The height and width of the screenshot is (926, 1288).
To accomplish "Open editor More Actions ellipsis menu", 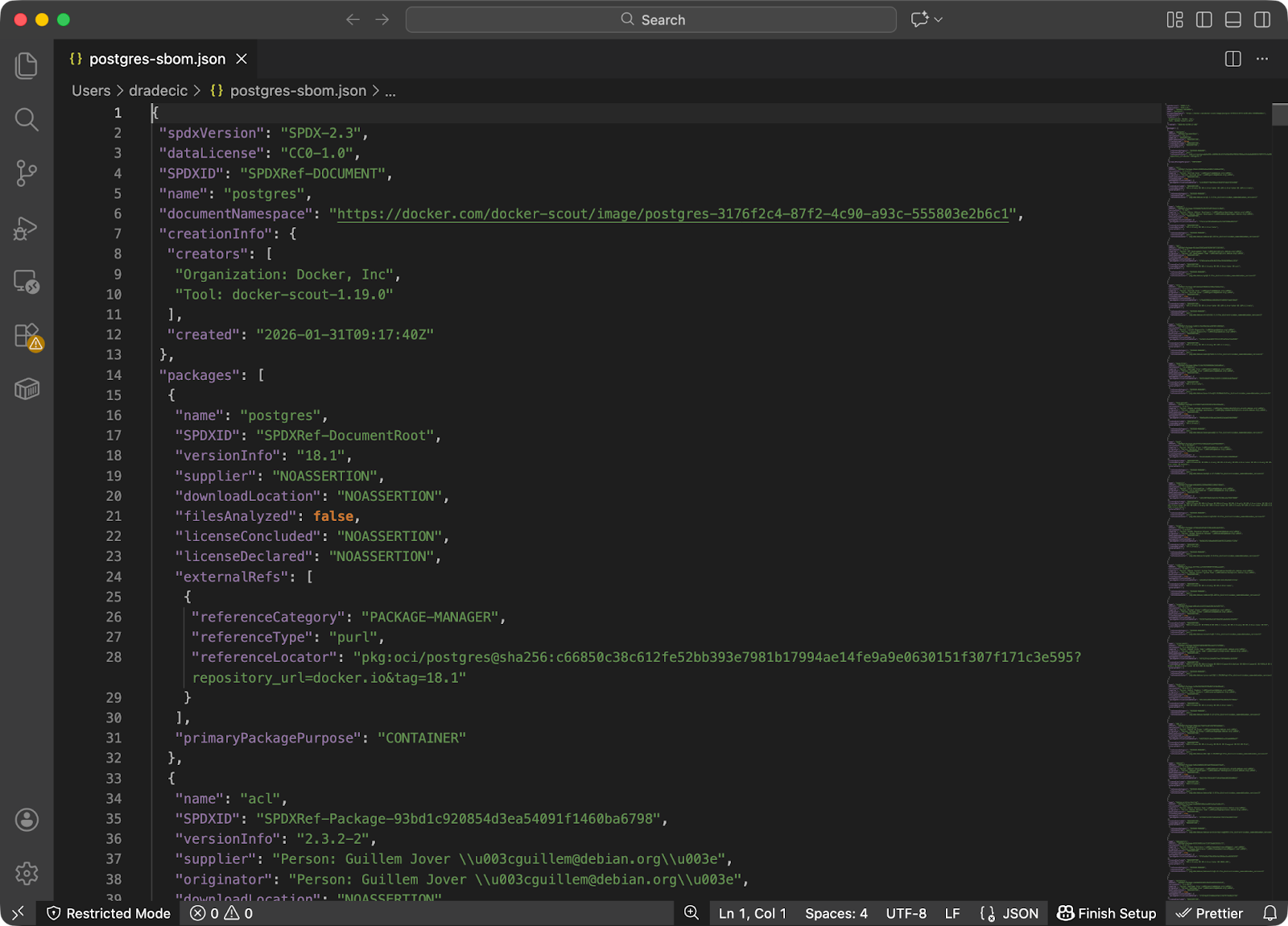I will [1261, 59].
